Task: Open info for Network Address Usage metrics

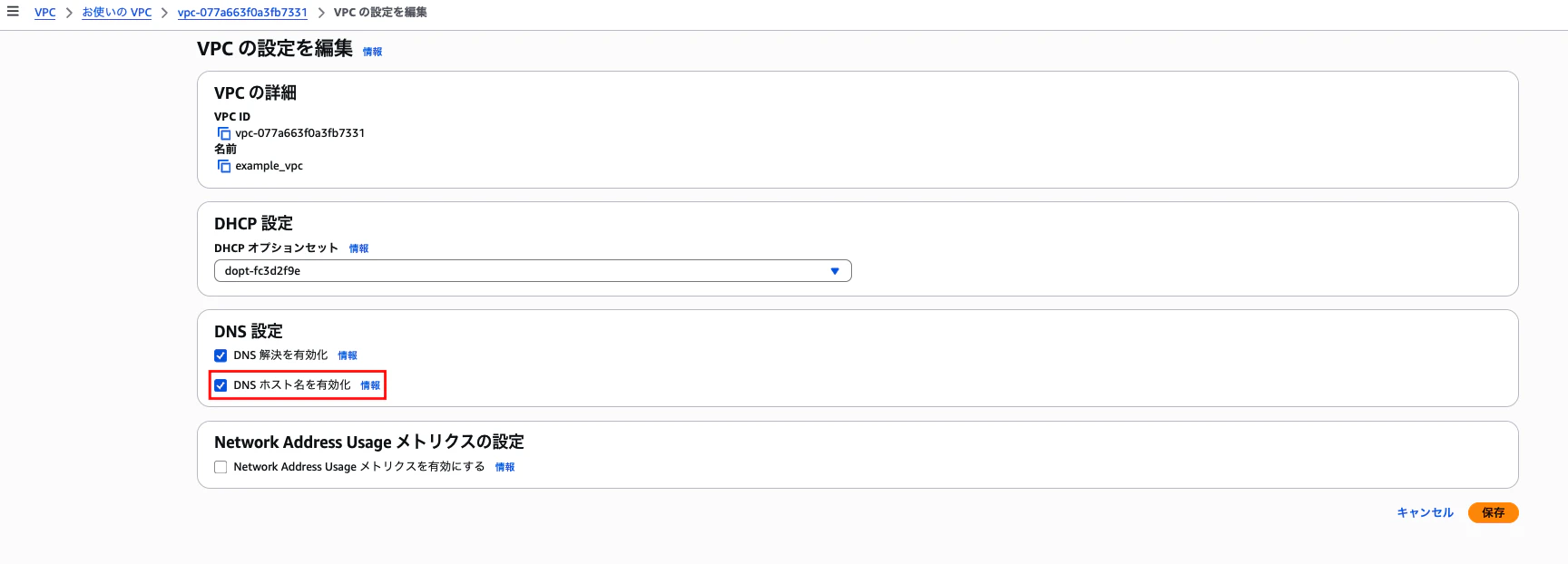Action: [x=505, y=467]
